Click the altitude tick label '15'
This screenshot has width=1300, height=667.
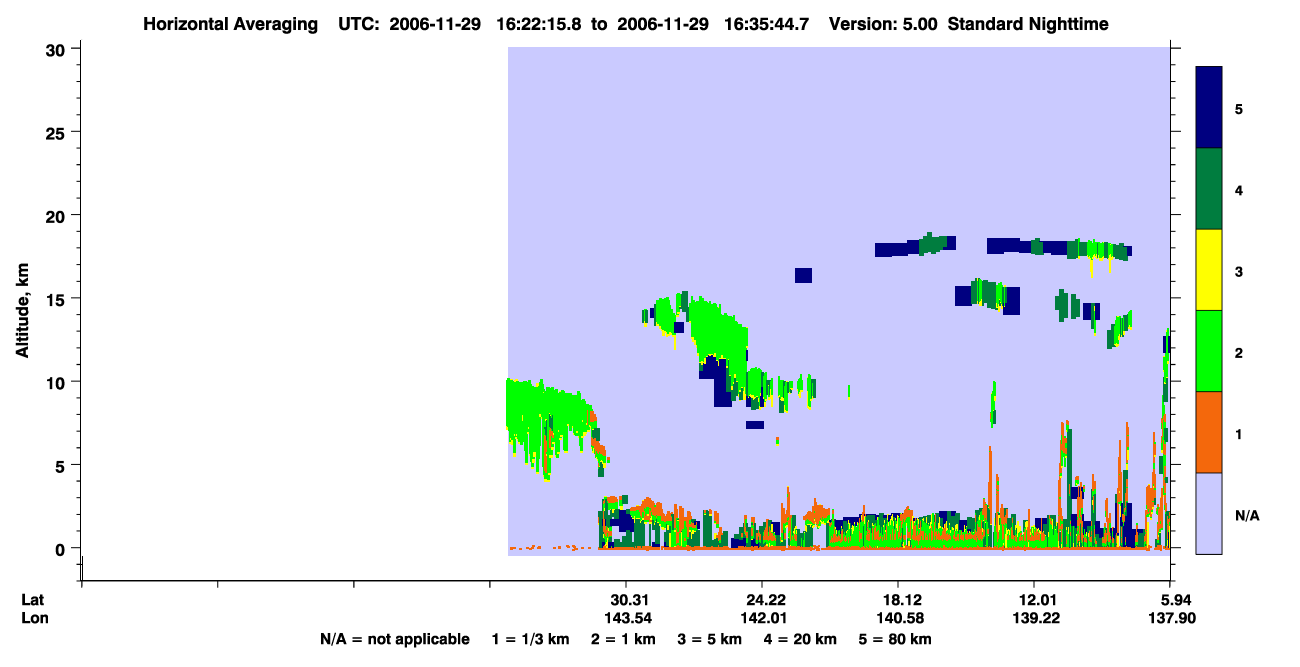58,298
